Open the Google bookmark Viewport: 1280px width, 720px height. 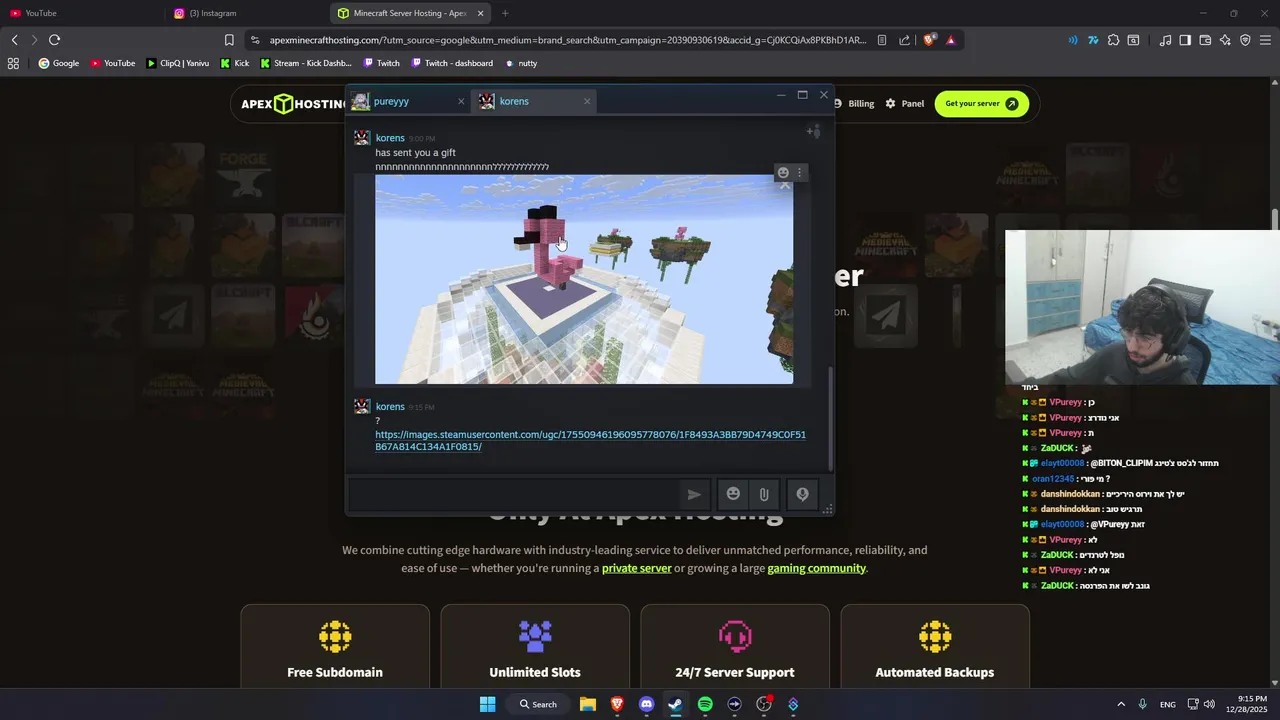(x=58, y=63)
